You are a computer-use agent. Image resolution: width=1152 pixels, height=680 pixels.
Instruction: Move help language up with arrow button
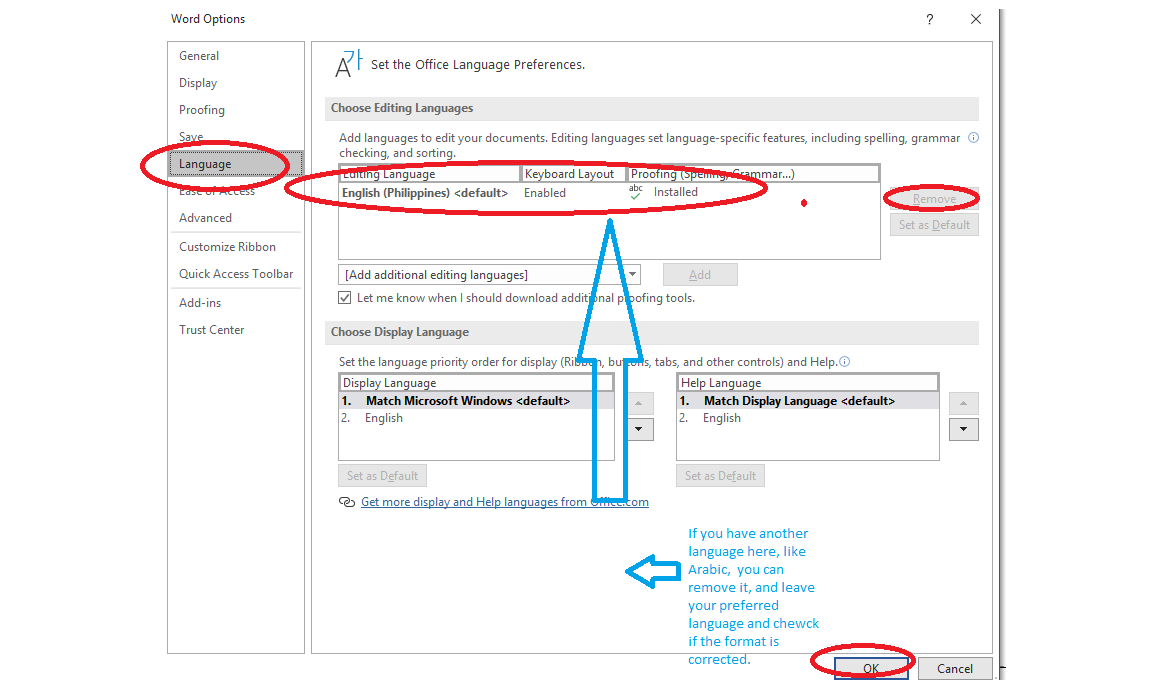click(963, 403)
